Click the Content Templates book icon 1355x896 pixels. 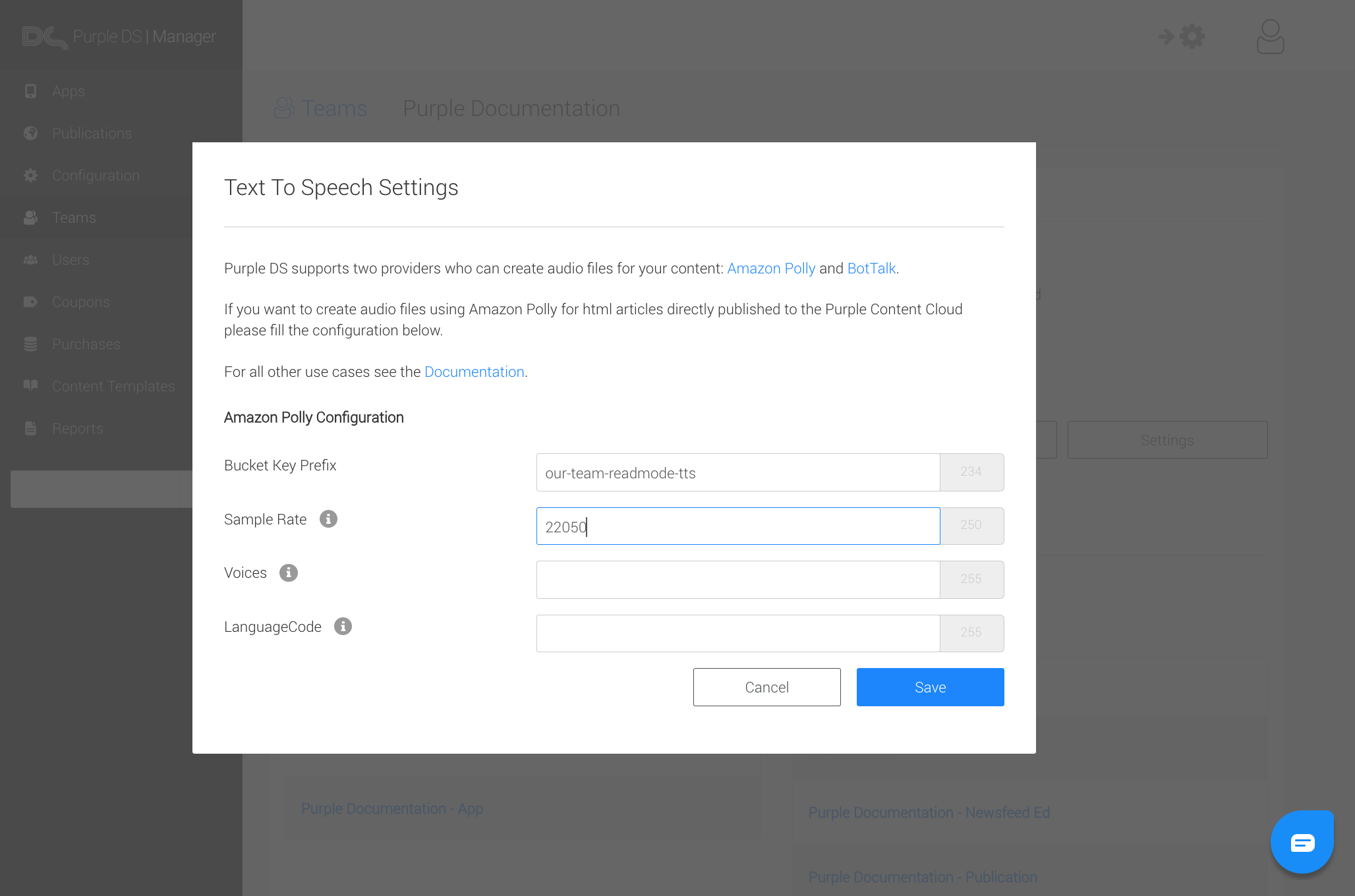click(x=30, y=385)
